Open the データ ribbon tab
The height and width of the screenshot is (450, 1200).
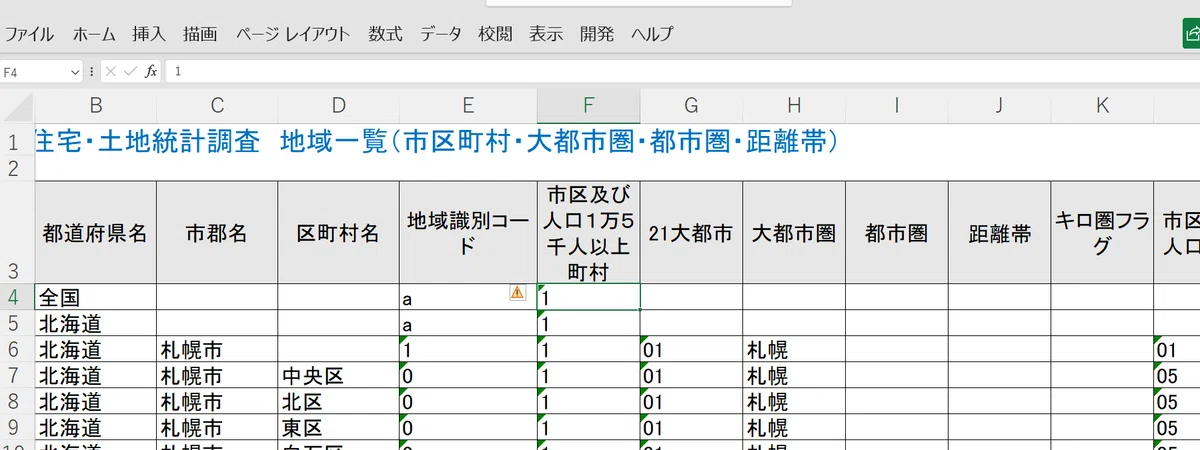pyautogui.click(x=440, y=34)
